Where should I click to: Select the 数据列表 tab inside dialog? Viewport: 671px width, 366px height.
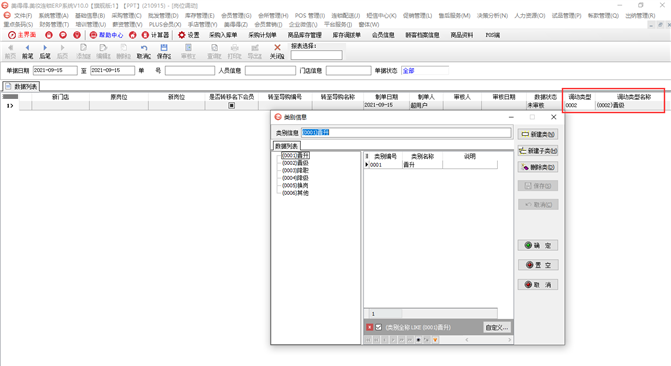click(x=286, y=146)
